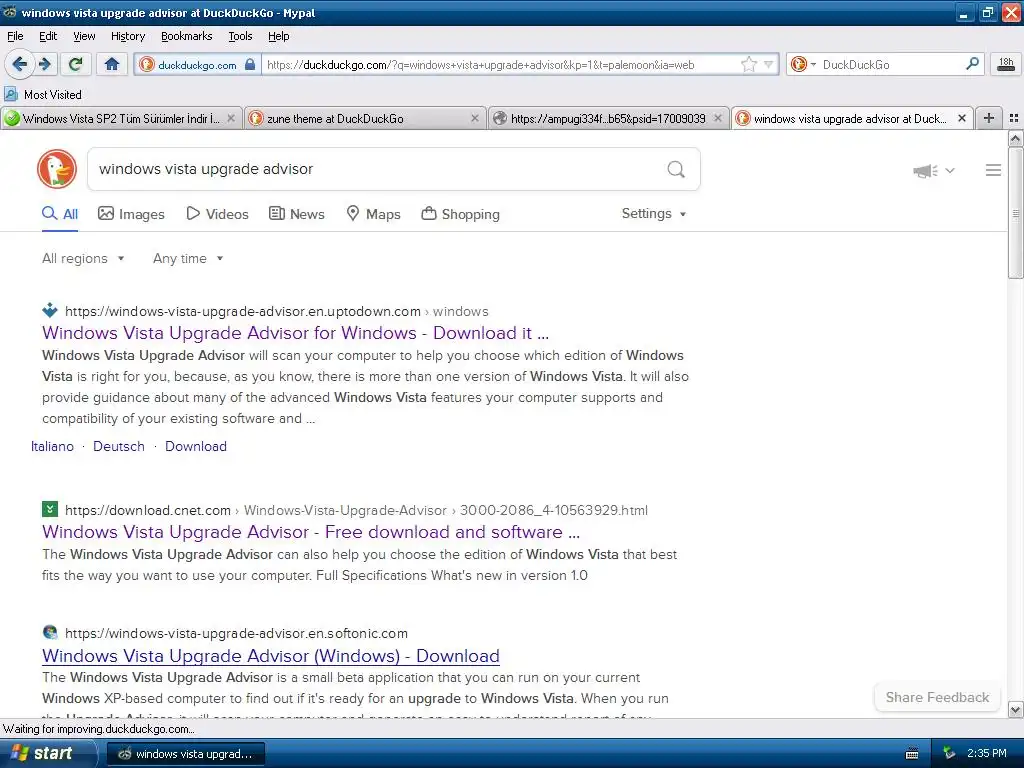
Task: Click the scrollbar up arrow
Action: (1015, 138)
